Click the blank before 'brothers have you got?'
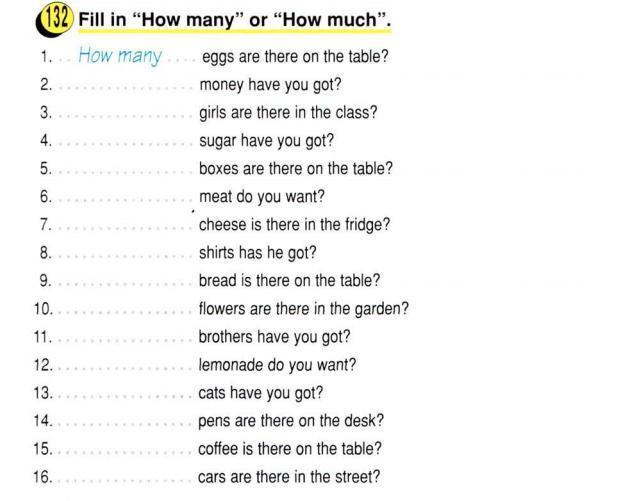 (126, 340)
